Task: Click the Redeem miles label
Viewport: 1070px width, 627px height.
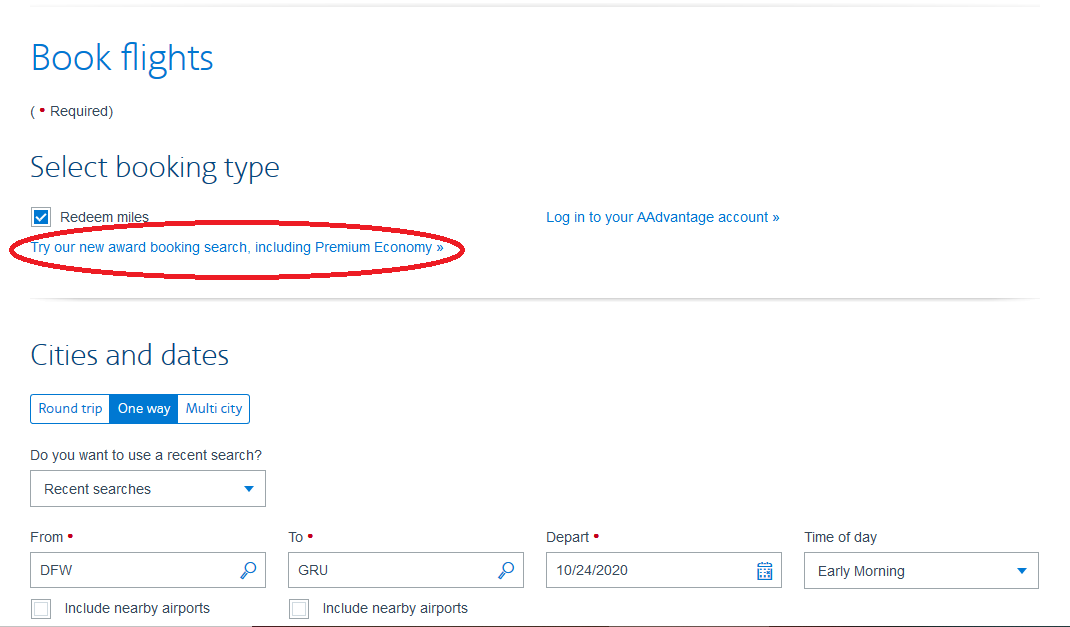Action: tap(104, 217)
